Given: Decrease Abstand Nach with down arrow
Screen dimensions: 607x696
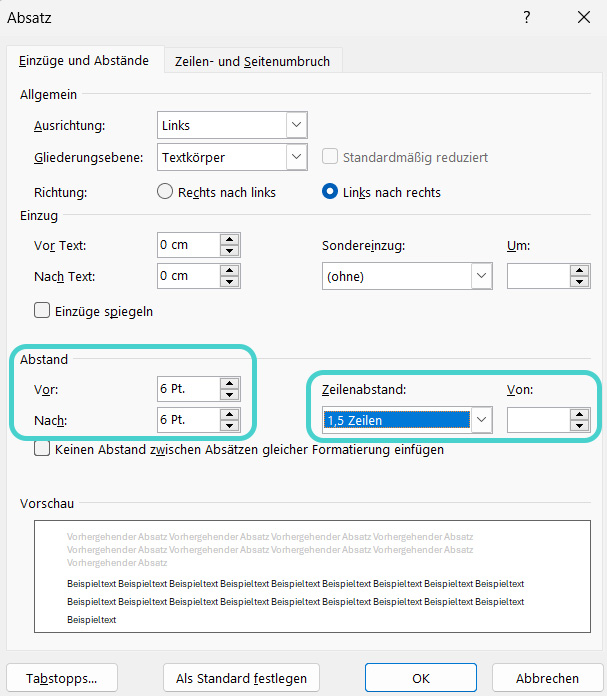Looking at the screenshot, I should [230, 426].
